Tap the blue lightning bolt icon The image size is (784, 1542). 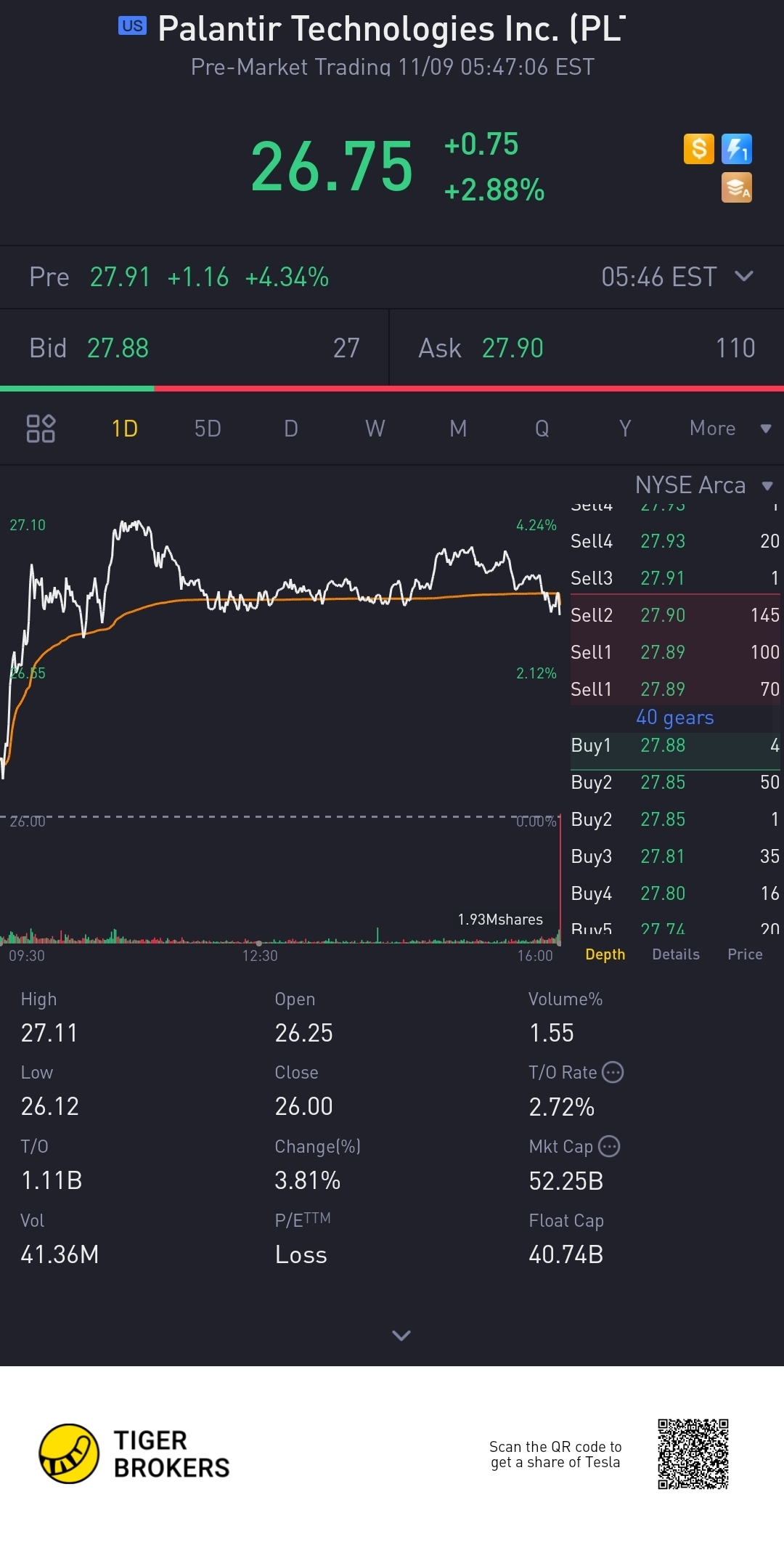[737, 149]
